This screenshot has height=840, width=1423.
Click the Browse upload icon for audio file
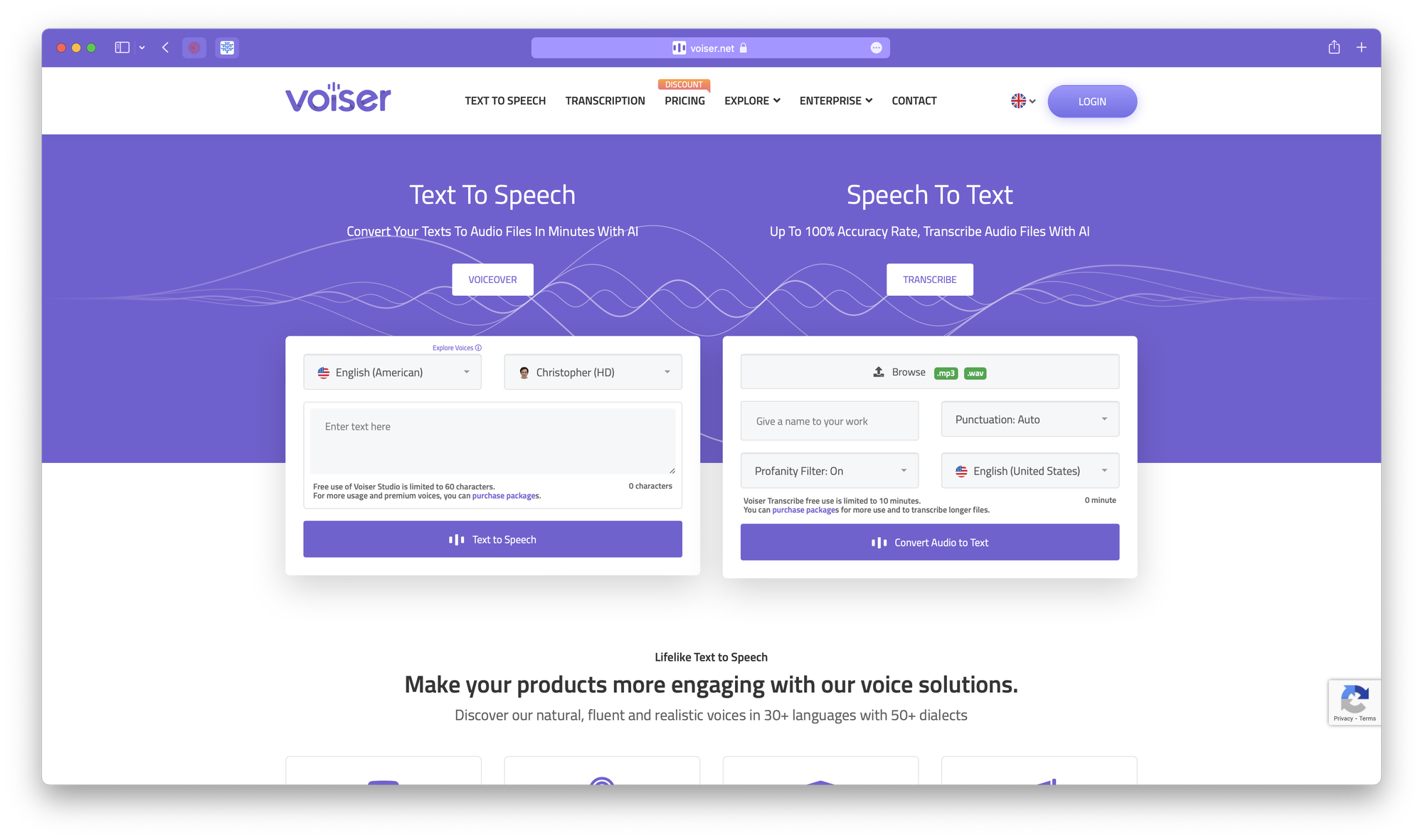878,372
